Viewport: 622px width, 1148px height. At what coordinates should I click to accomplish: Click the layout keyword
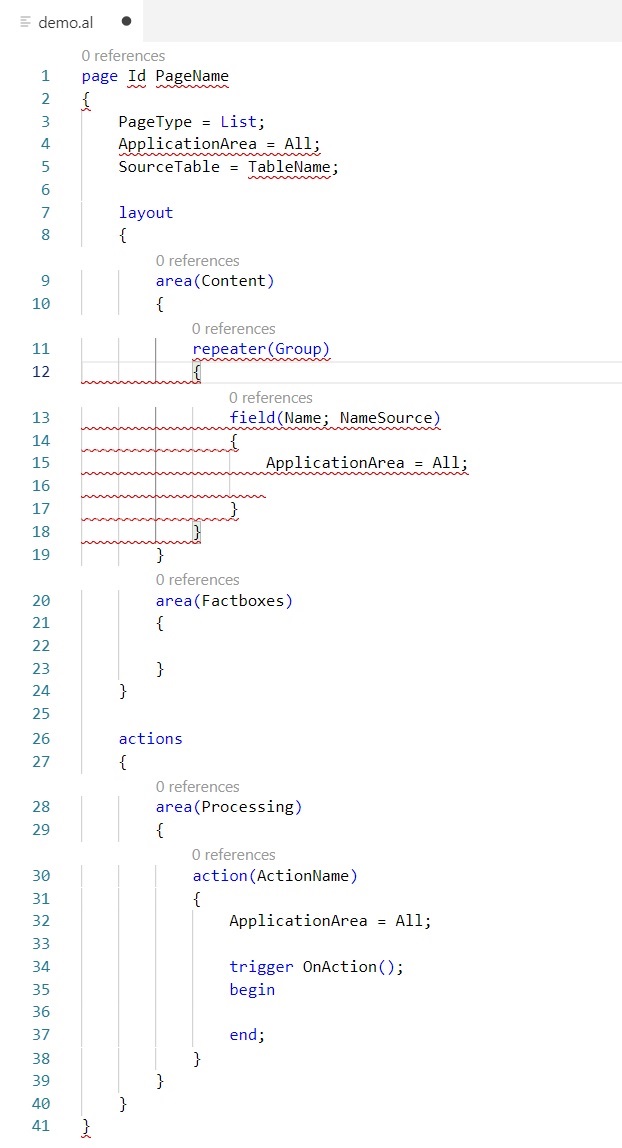pos(146,213)
